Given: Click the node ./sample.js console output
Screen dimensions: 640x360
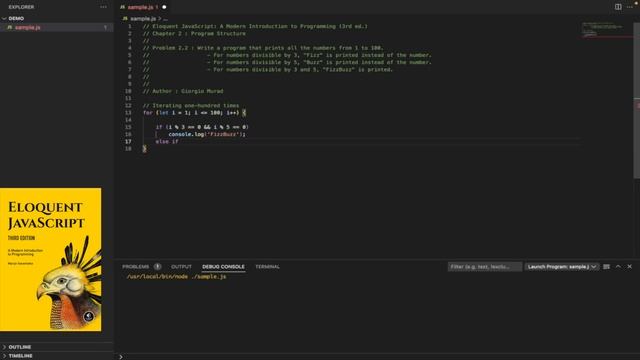Looking at the screenshot, I should tap(176, 276).
